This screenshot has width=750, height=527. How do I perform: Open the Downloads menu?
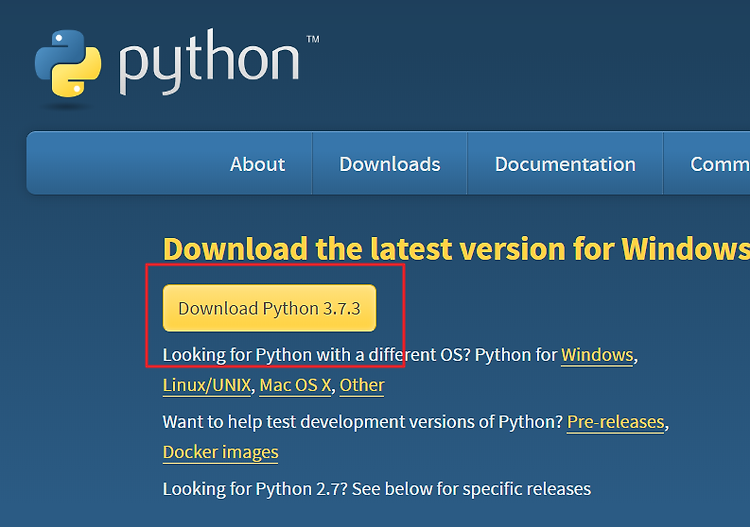coord(389,164)
